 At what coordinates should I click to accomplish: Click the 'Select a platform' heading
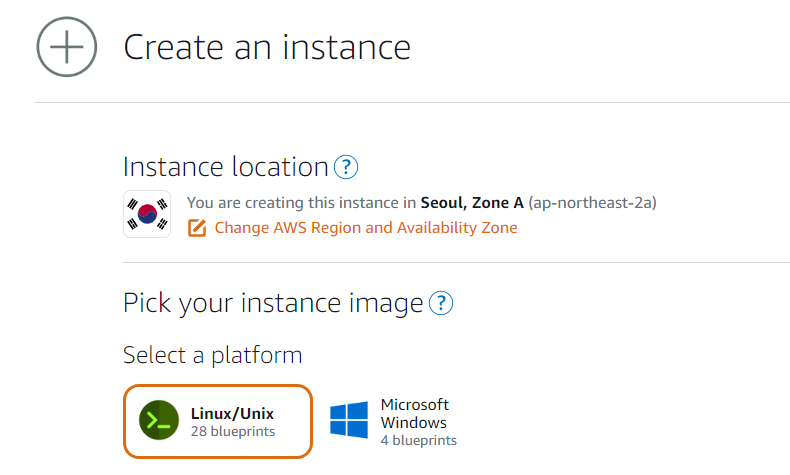213,356
